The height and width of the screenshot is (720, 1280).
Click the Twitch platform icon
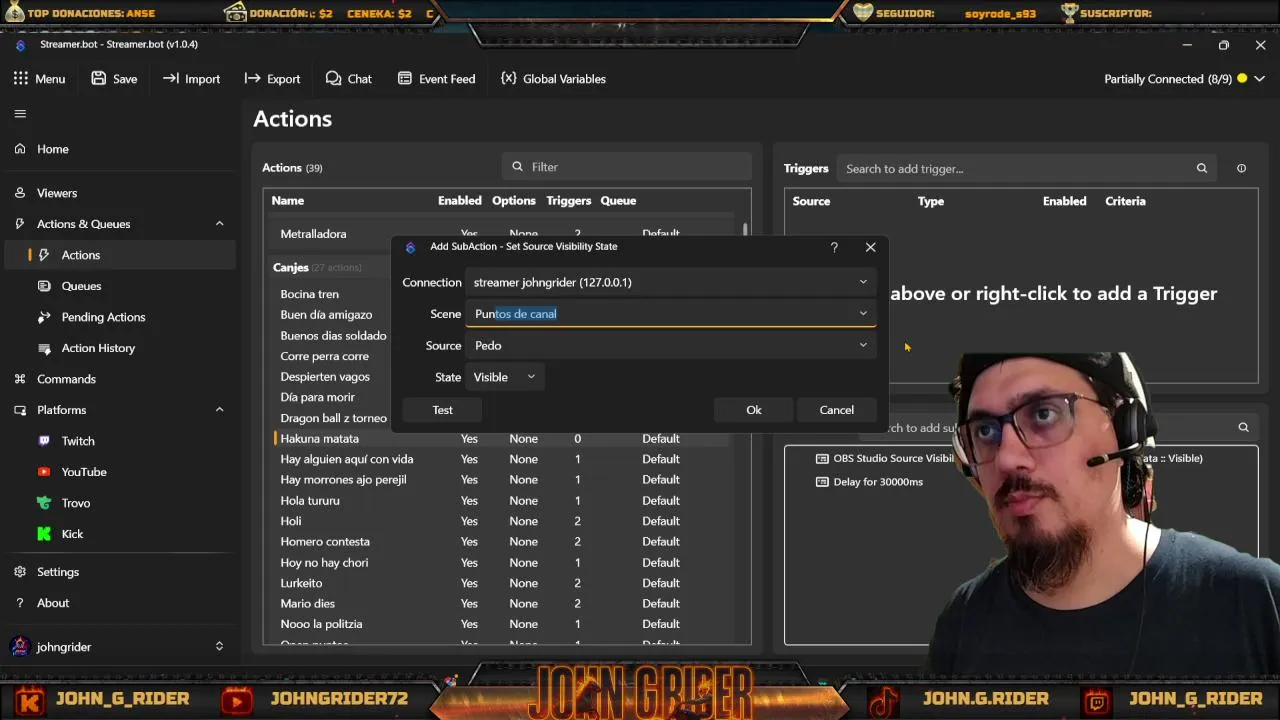click(x=44, y=441)
